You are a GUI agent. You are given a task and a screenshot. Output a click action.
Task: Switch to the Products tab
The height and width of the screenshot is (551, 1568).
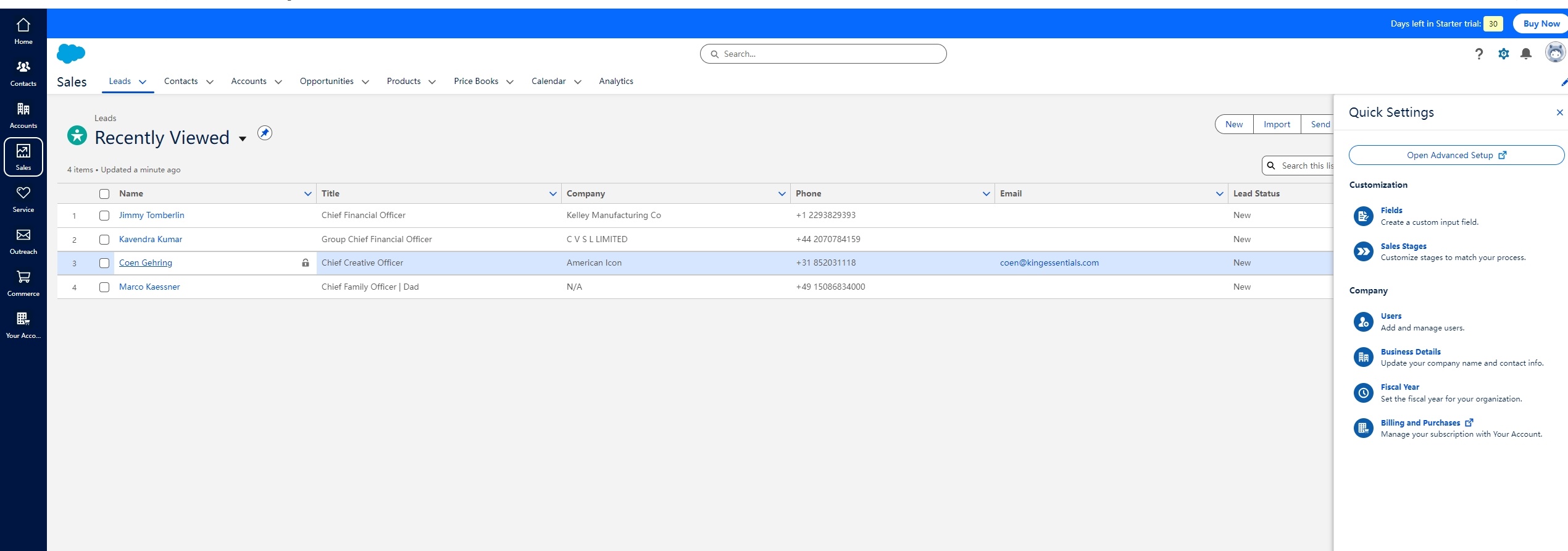coord(404,81)
